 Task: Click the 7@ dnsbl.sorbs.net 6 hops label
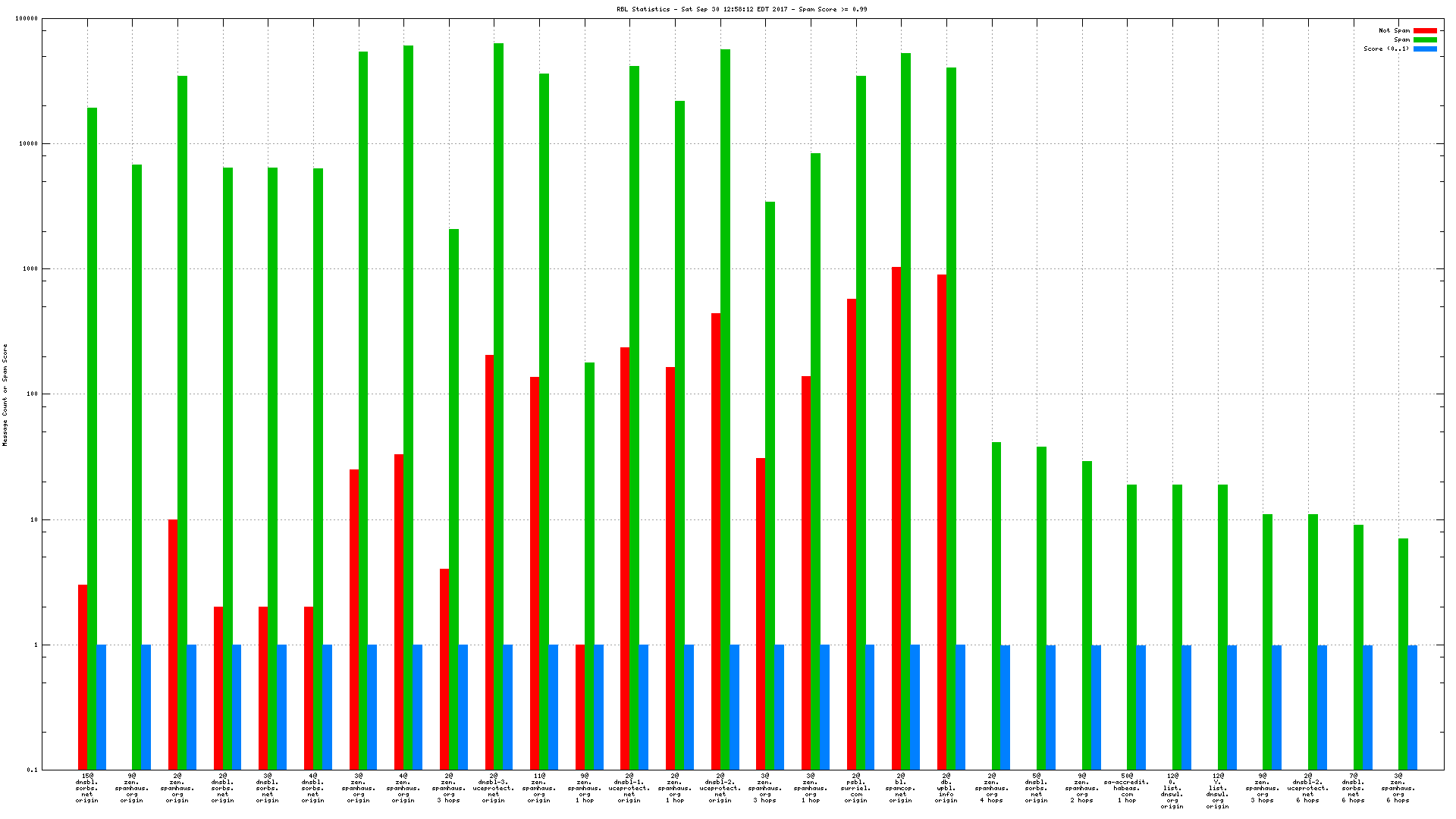point(1354,788)
